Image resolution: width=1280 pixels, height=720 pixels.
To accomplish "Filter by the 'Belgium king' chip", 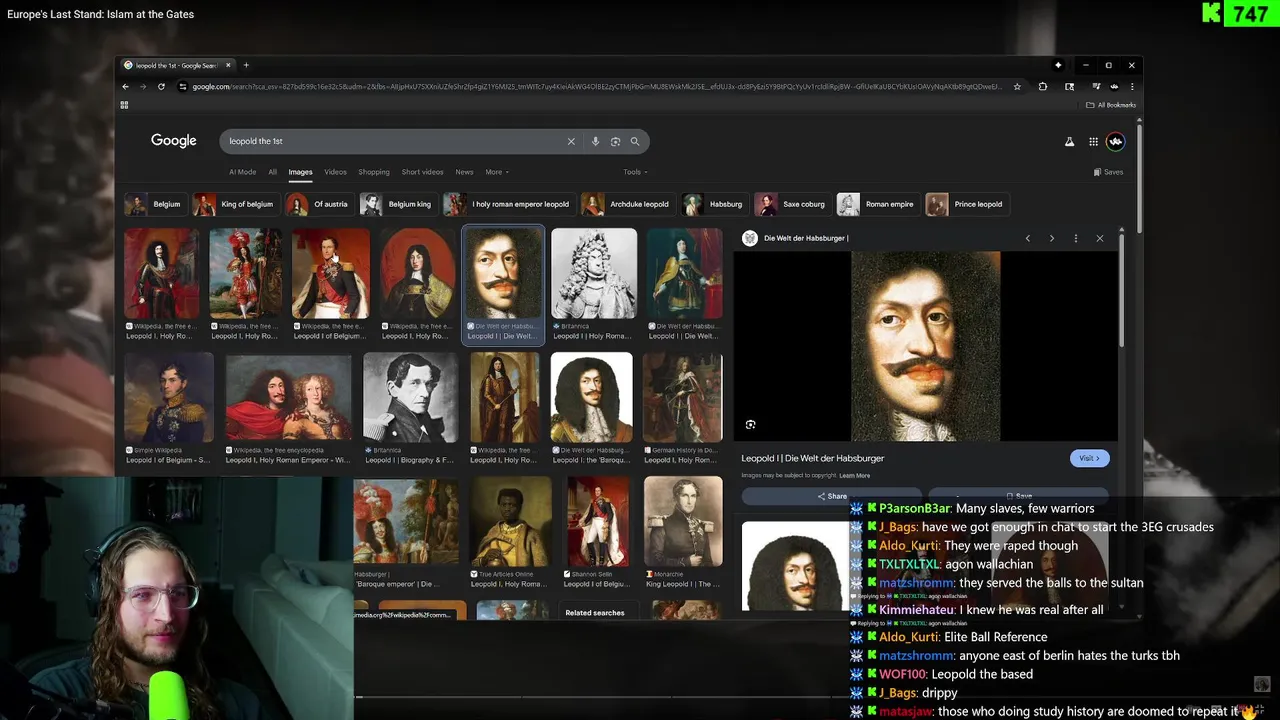I will click(x=397, y=204).
